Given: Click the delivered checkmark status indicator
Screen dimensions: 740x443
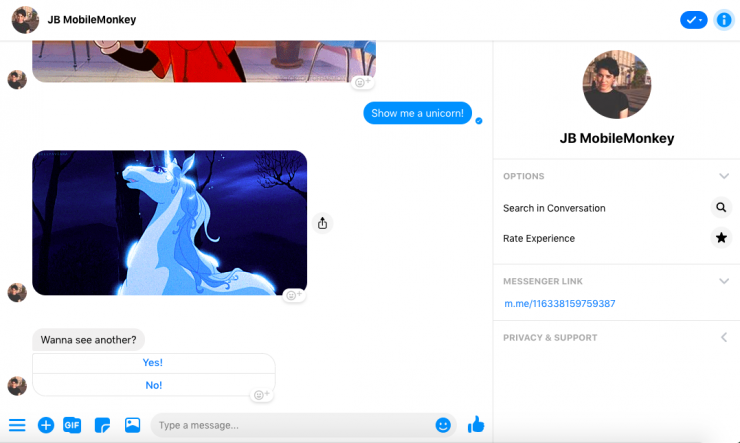Looking at the screenshot, I should point(479,121).
